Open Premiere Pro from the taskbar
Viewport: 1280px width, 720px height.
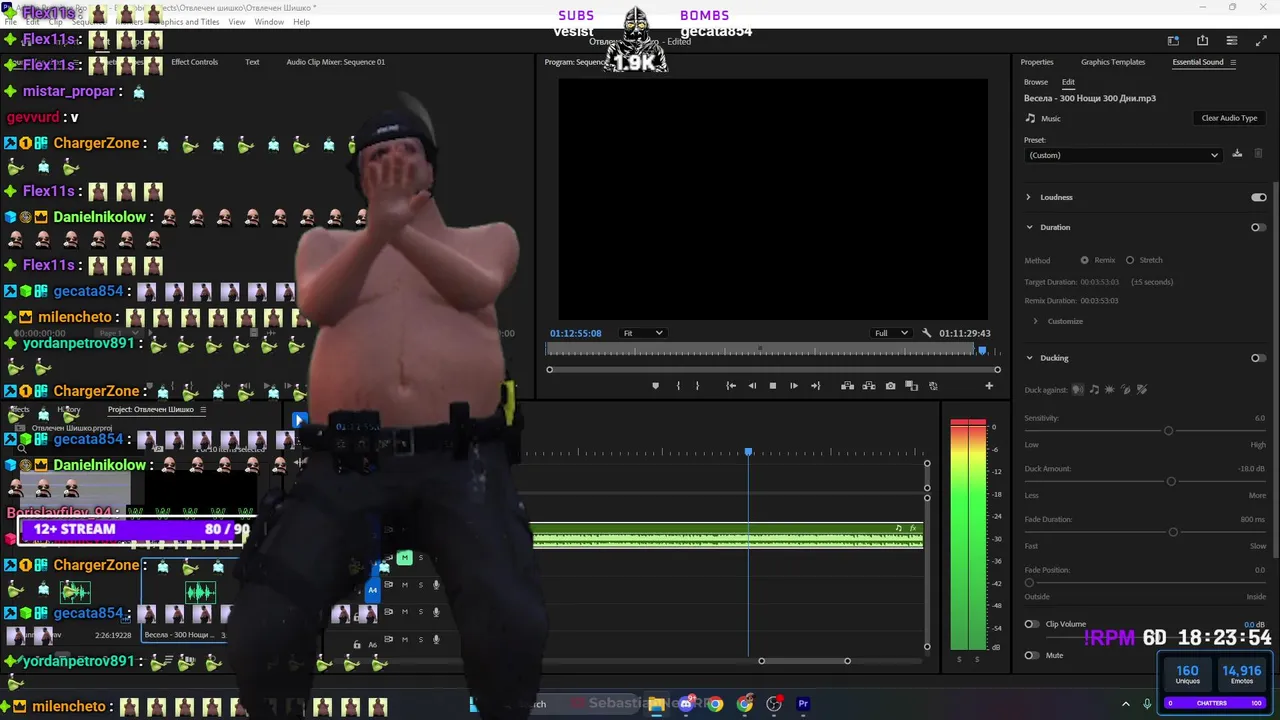point(802,704)
